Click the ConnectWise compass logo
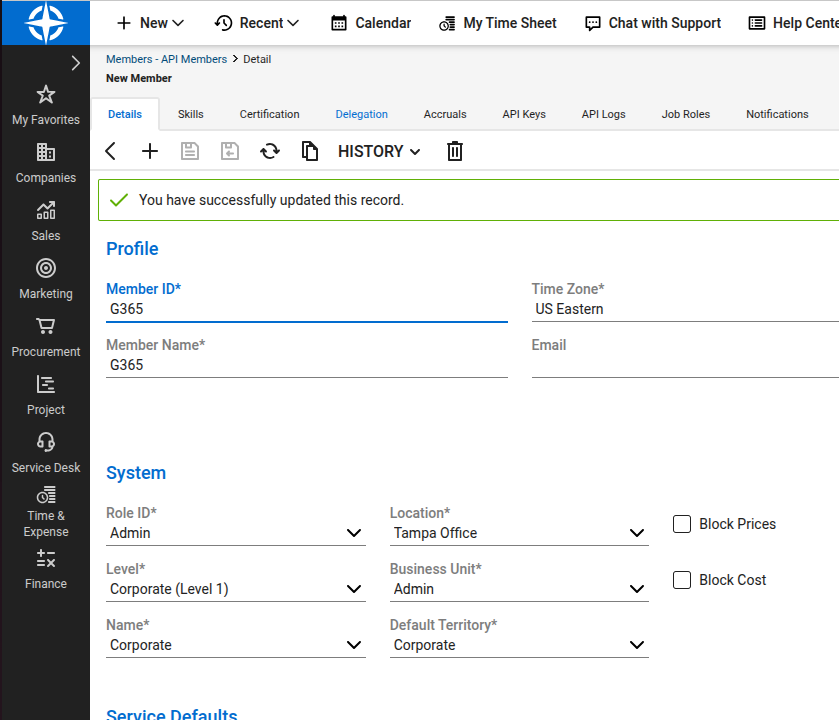Screen dimensions: 839x720 46,22
